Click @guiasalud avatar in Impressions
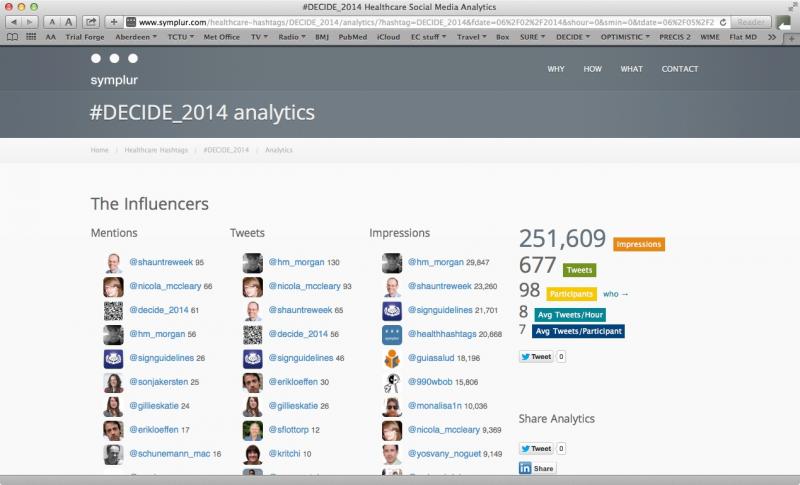The image size is (800, 485). (x=392, y=359)
